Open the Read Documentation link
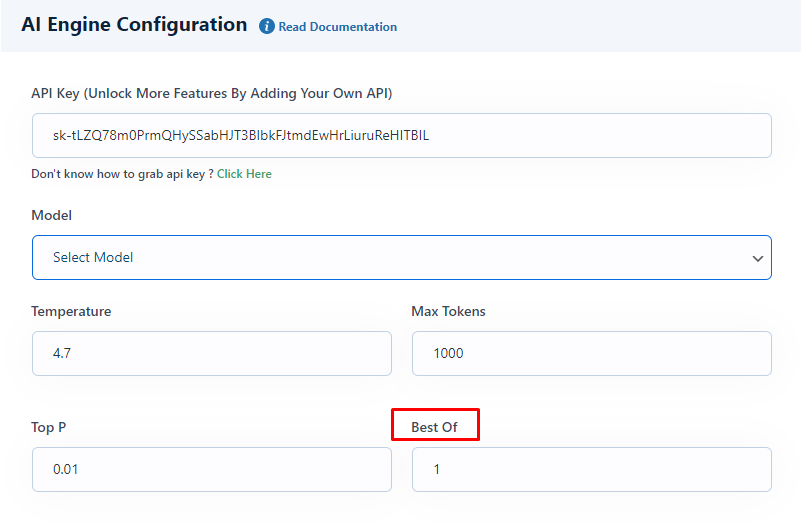 tap(337, 27)
